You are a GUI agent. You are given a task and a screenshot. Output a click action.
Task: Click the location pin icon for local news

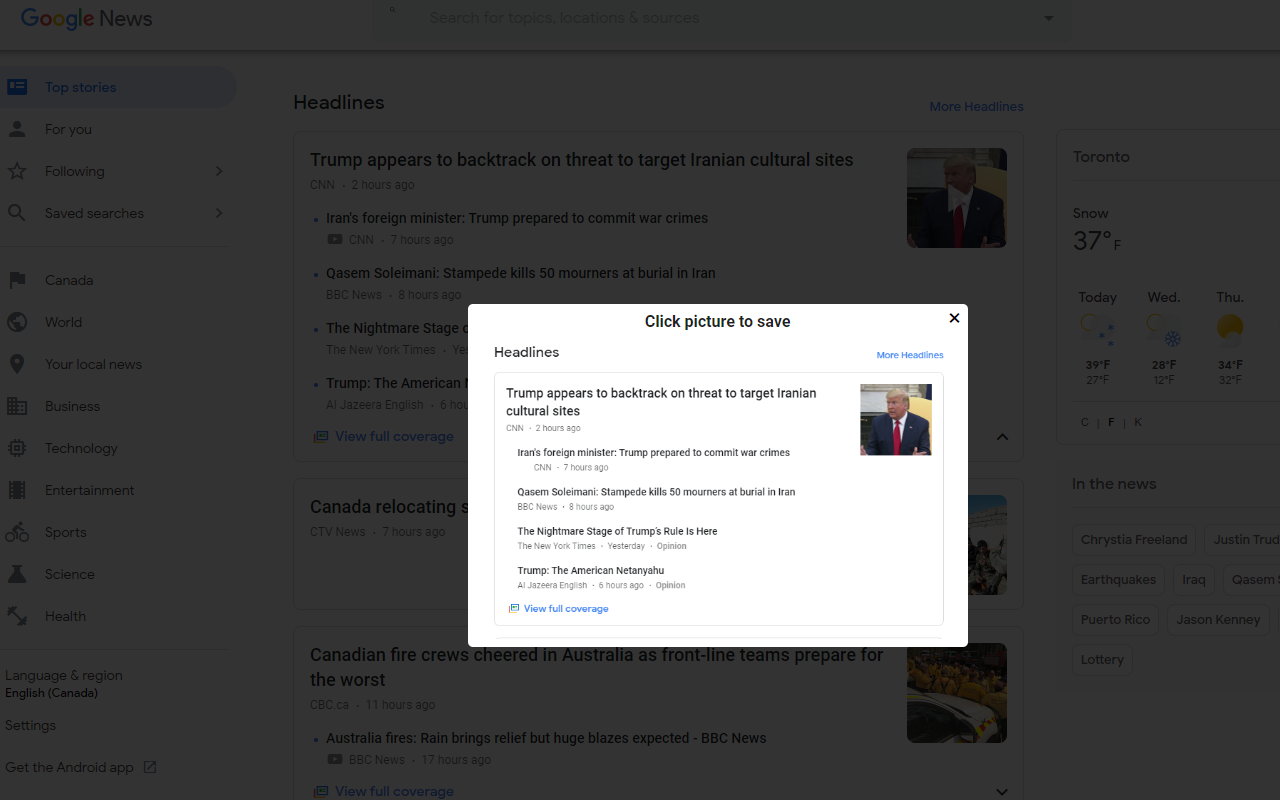click(x=17, y=364)
